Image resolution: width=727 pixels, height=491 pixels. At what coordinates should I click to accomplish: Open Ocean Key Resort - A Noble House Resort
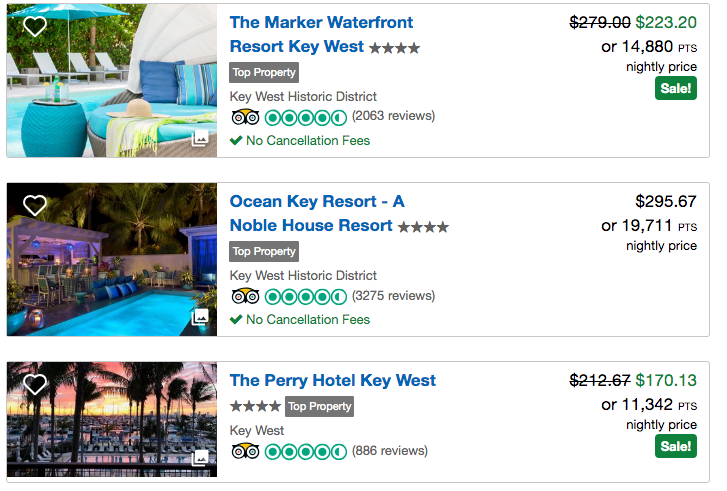pos(317,202)
